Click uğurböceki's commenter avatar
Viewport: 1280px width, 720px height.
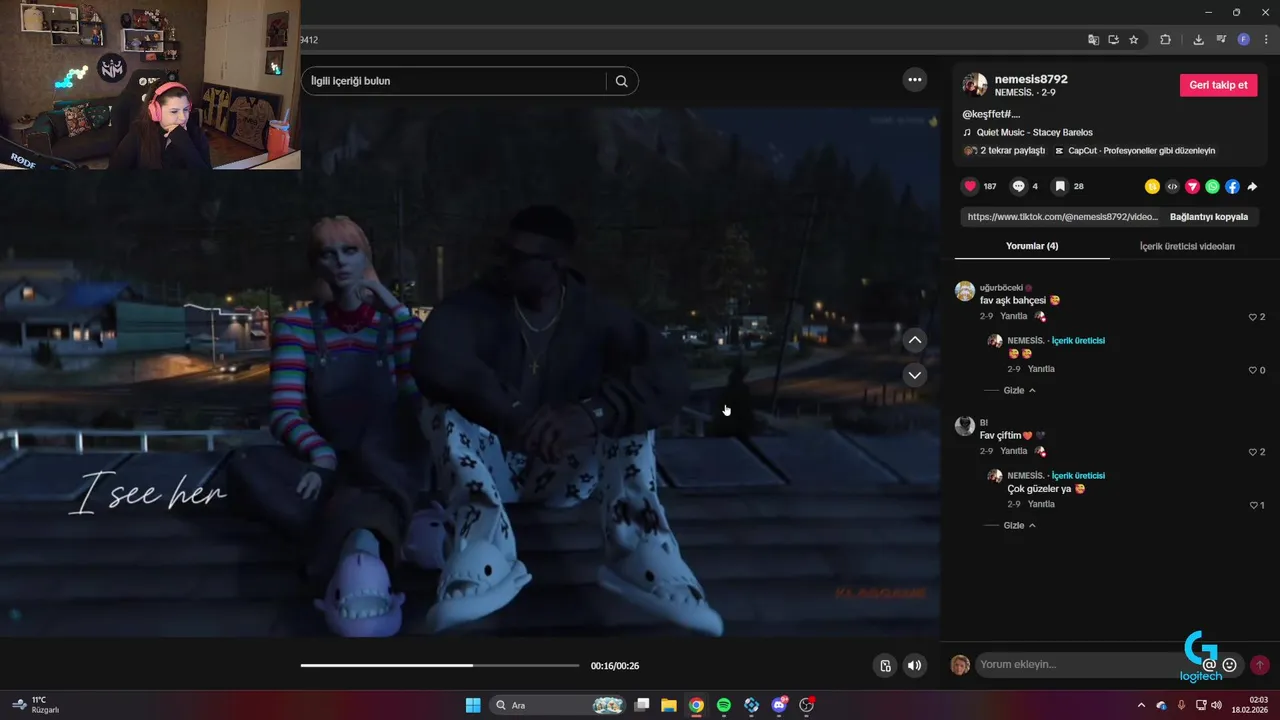tap(965, 291)
